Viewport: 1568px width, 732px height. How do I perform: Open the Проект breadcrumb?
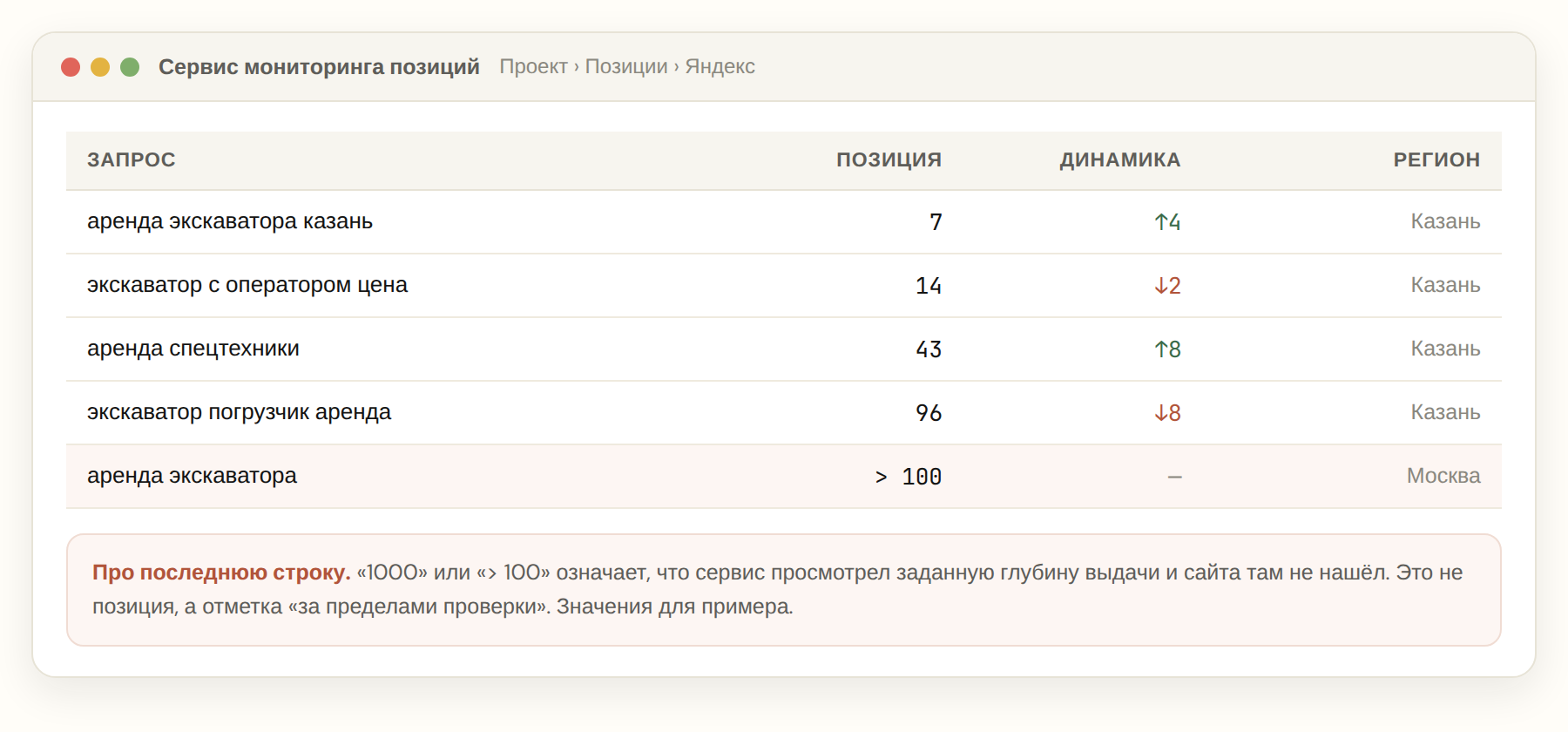[533, 67]
